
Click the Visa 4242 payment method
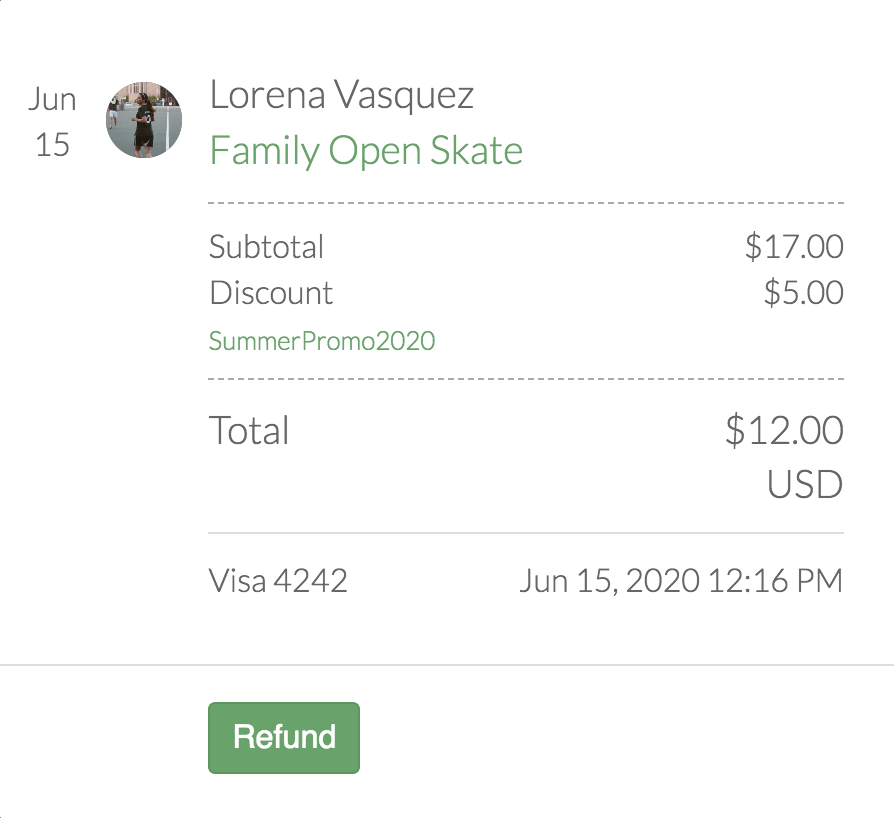(x=278, y=581)
